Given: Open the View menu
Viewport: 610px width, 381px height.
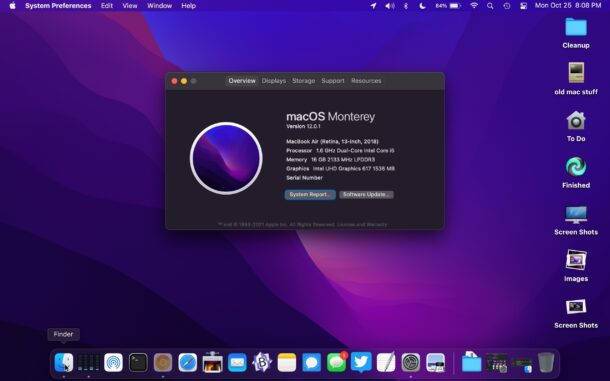Looking at the screenshot, I should click(x=130, y=6).
